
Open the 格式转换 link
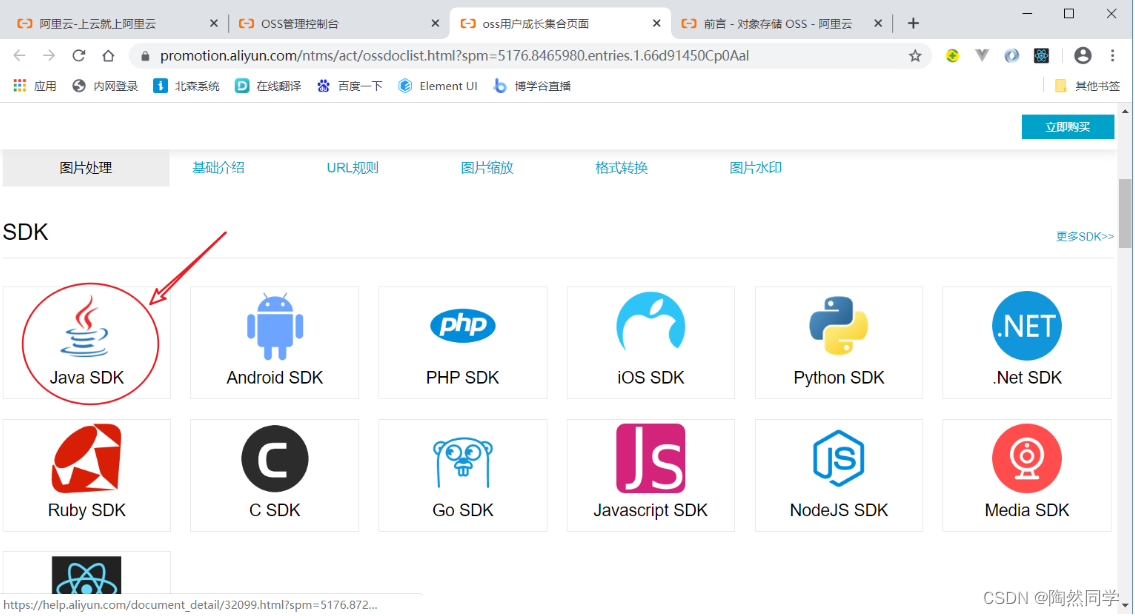pos(621,168)
